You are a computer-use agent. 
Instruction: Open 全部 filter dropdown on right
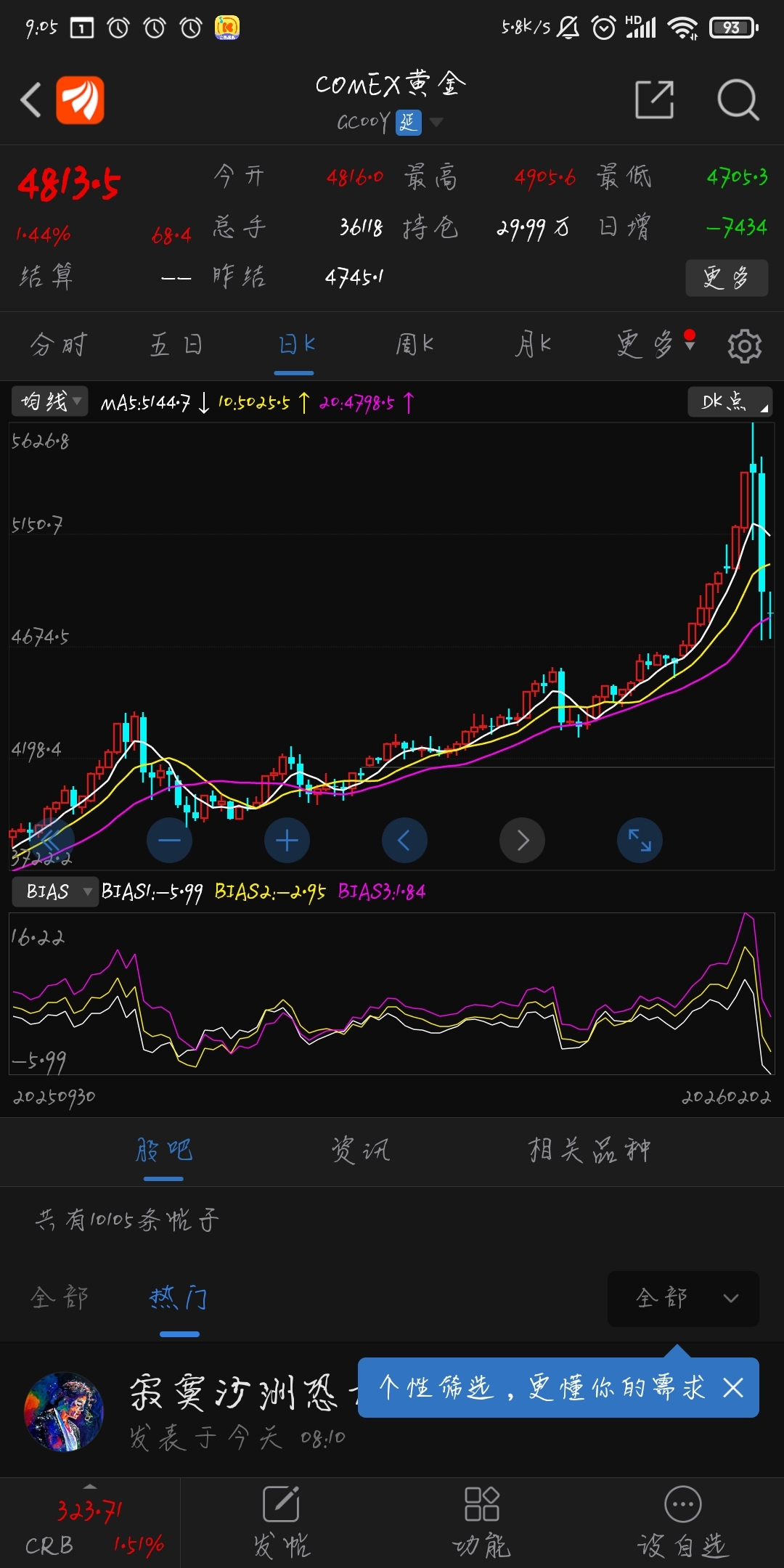click(683, 1299)
